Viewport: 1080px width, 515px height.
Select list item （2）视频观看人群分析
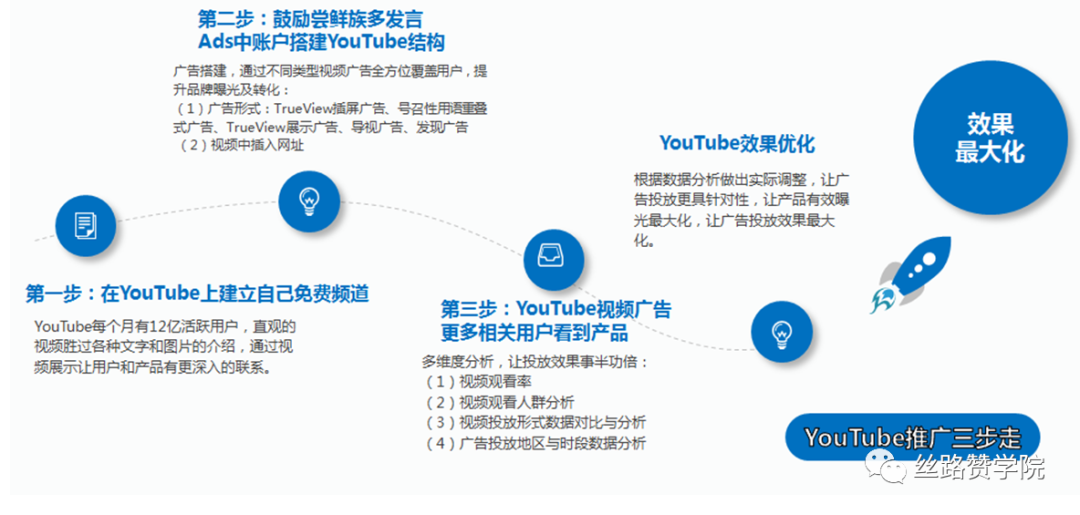(x=498, y=403)
